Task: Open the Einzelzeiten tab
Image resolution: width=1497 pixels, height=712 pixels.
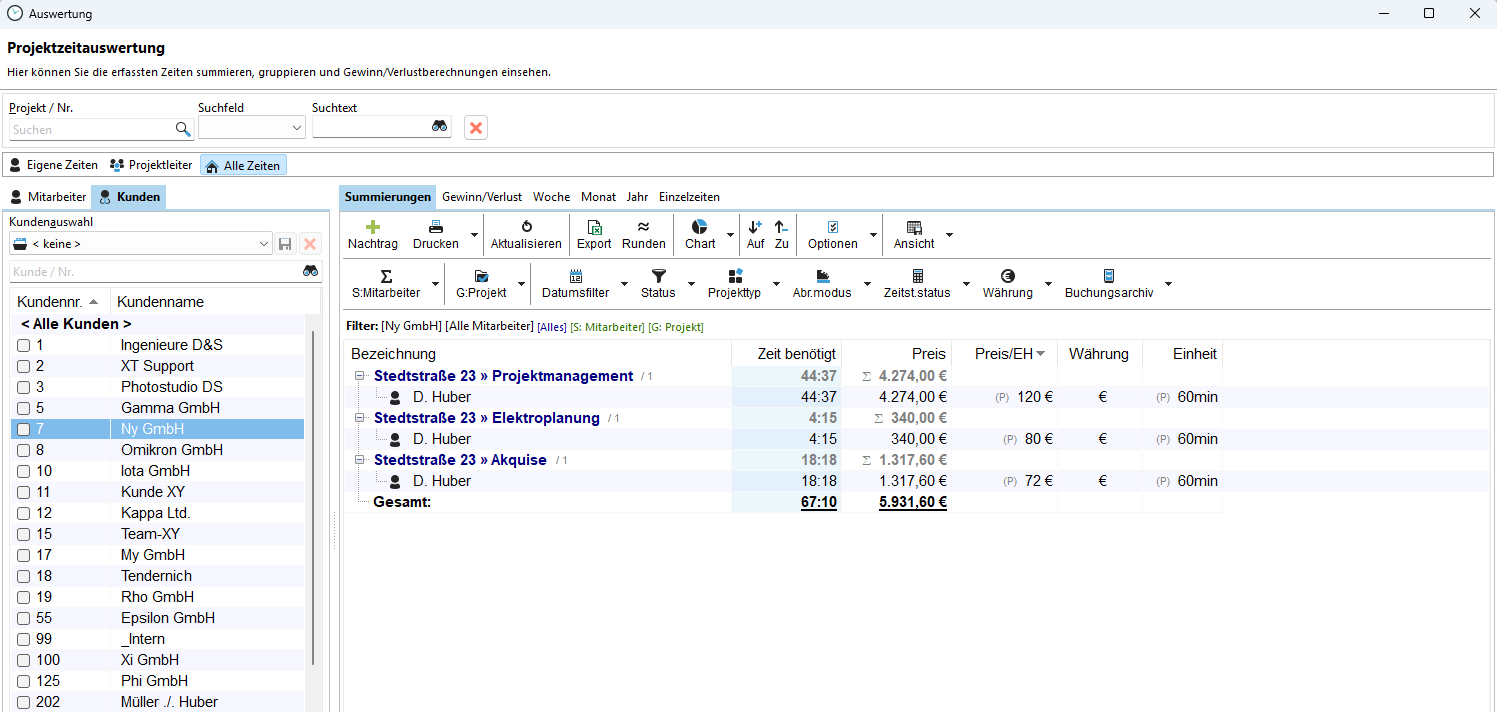Action: (x=689, y=197)
